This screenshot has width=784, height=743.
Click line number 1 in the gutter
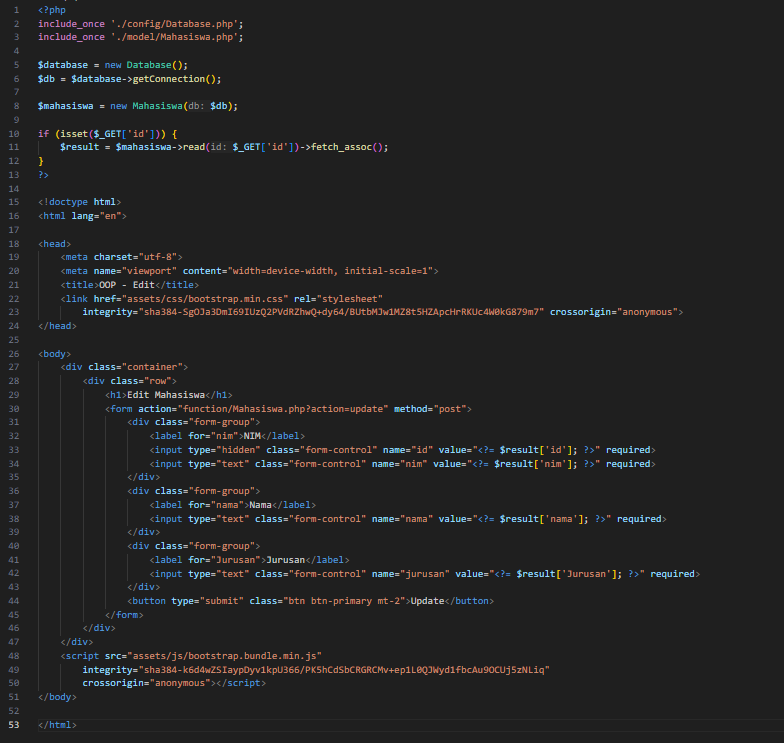(x=14, y=9)
